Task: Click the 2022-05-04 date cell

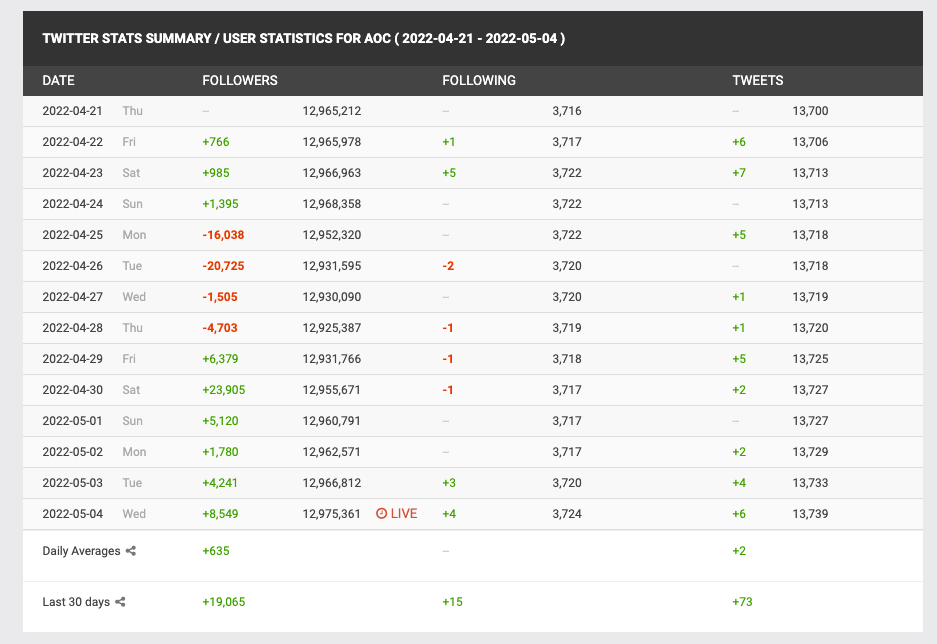Action: (x=72, y=514)
